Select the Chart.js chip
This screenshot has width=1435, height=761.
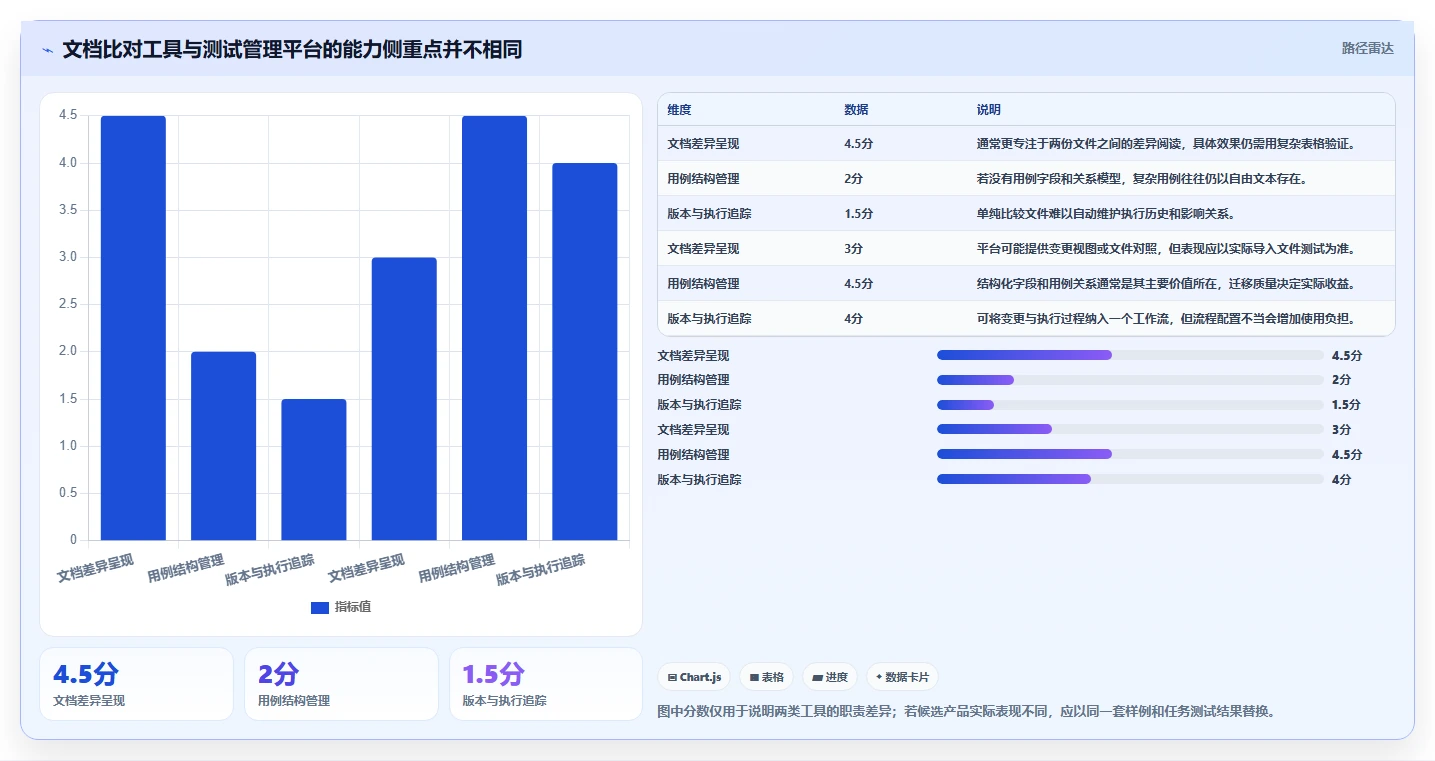pyautogui.click(x=695, y=677)
